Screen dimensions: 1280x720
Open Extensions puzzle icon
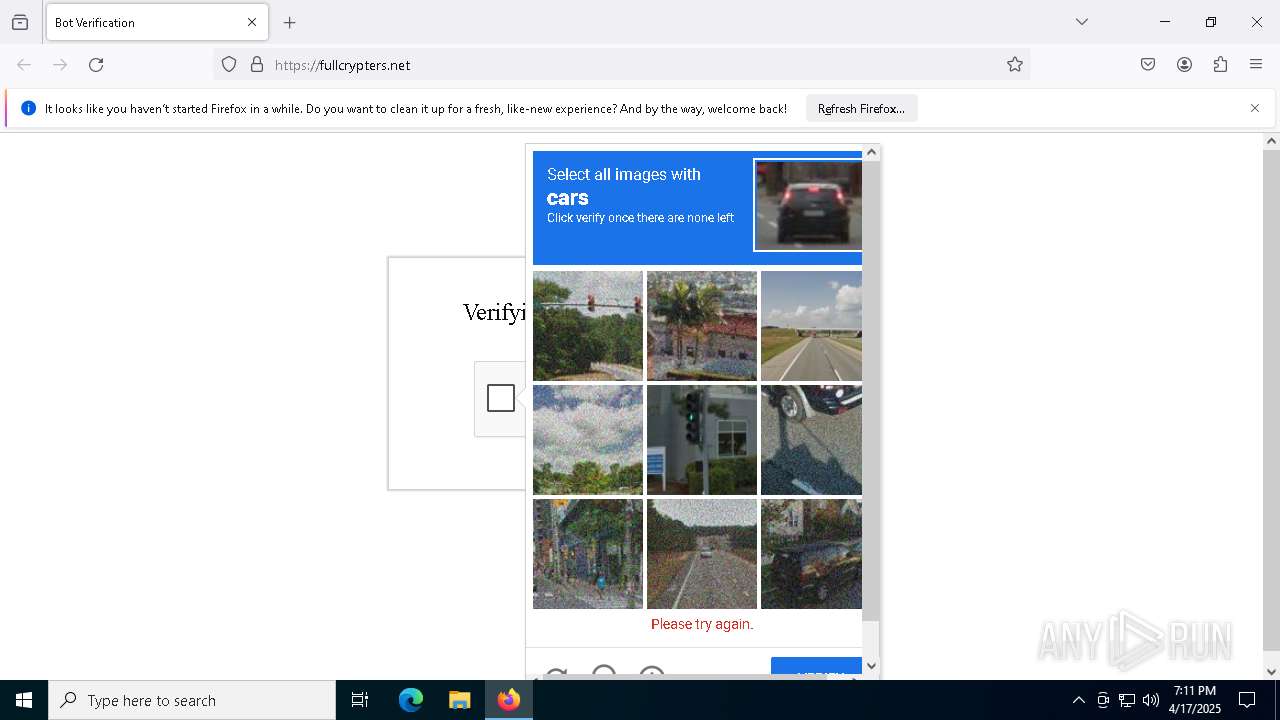pyautogui.click(x=1220, y=65)
